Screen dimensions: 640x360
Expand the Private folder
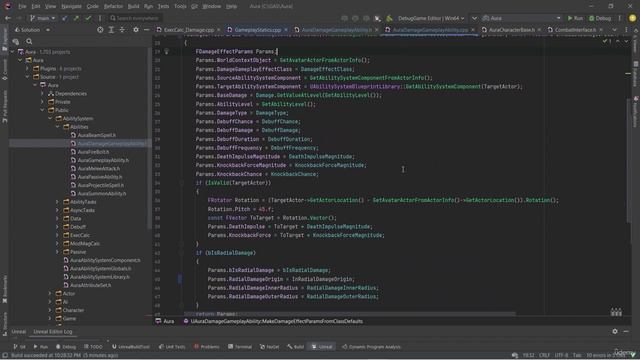42,102
